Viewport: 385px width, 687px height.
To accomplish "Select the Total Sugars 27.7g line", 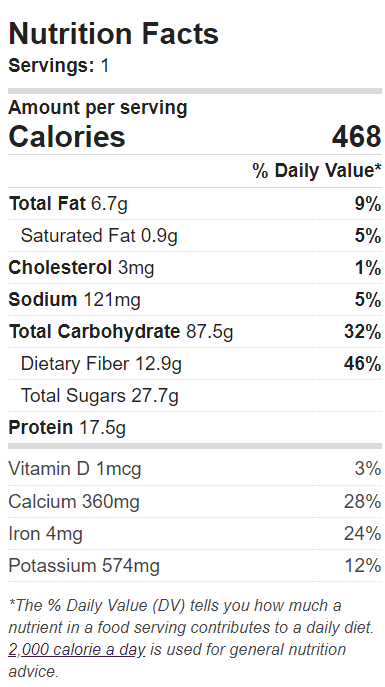I will click(99, 396).
